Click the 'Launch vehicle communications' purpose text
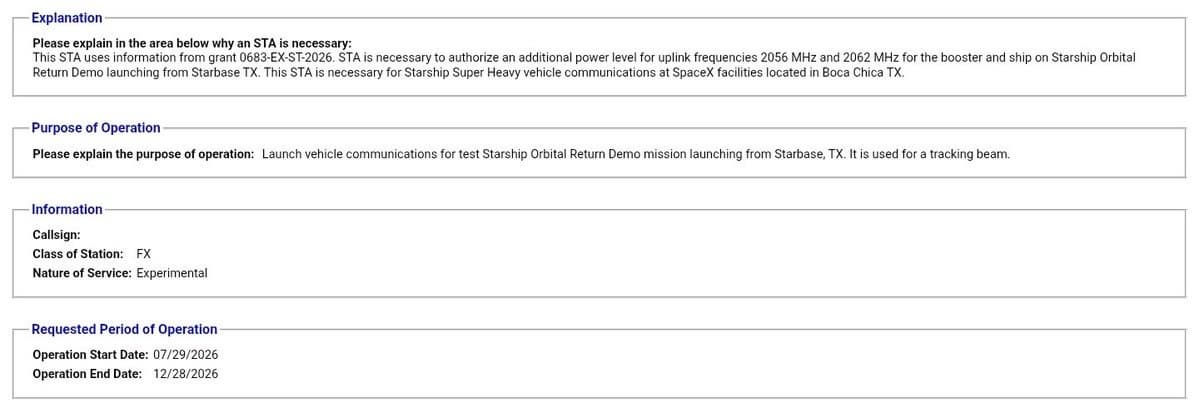 (x=339, y=154)
